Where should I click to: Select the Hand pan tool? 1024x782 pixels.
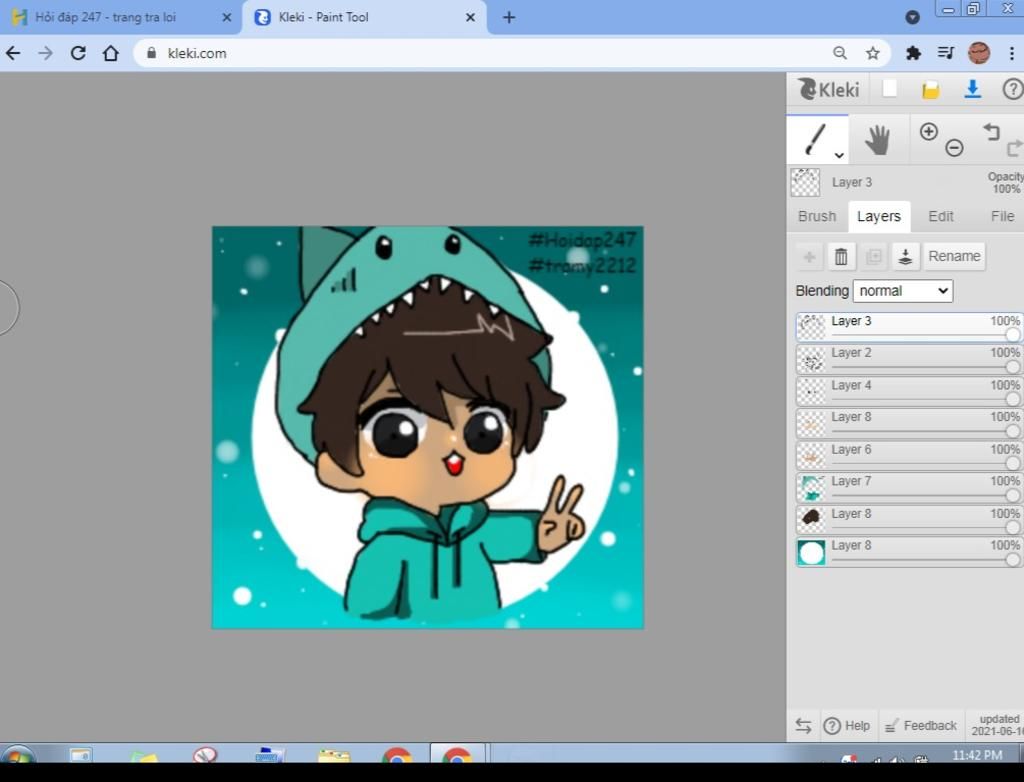(x=878, y=140)
